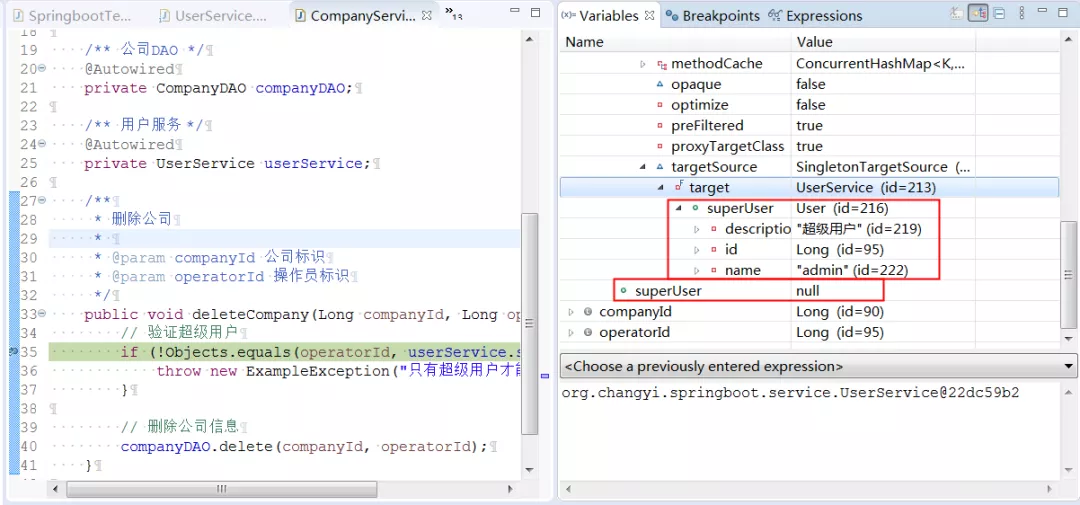
Task: Expand the methodCache variable
Action: click(643, 64)
